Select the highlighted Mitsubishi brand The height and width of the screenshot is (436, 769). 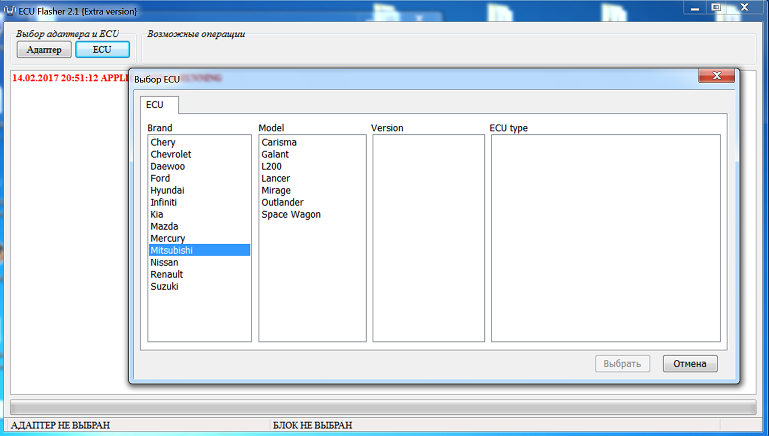point(199,250)
